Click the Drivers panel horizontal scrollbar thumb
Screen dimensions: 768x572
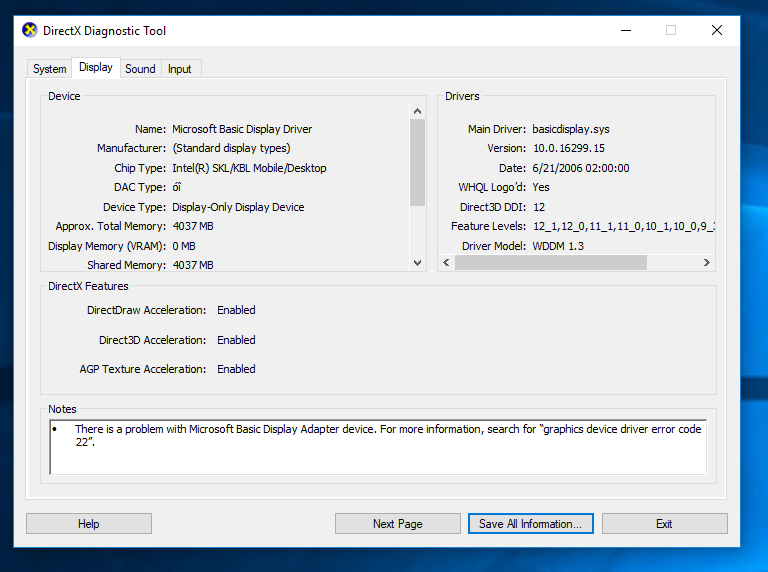551,262
